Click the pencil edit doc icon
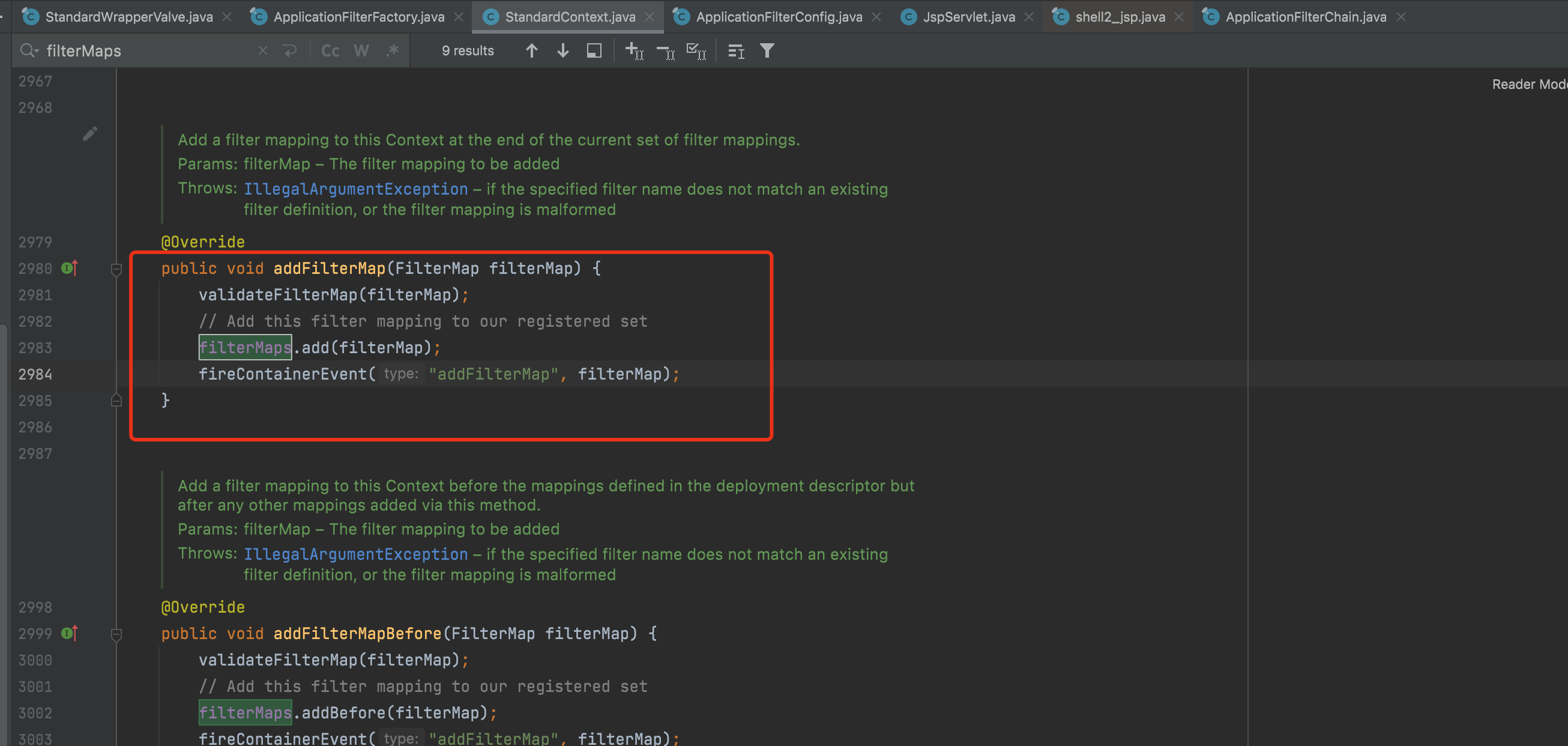 pos(90,133)
